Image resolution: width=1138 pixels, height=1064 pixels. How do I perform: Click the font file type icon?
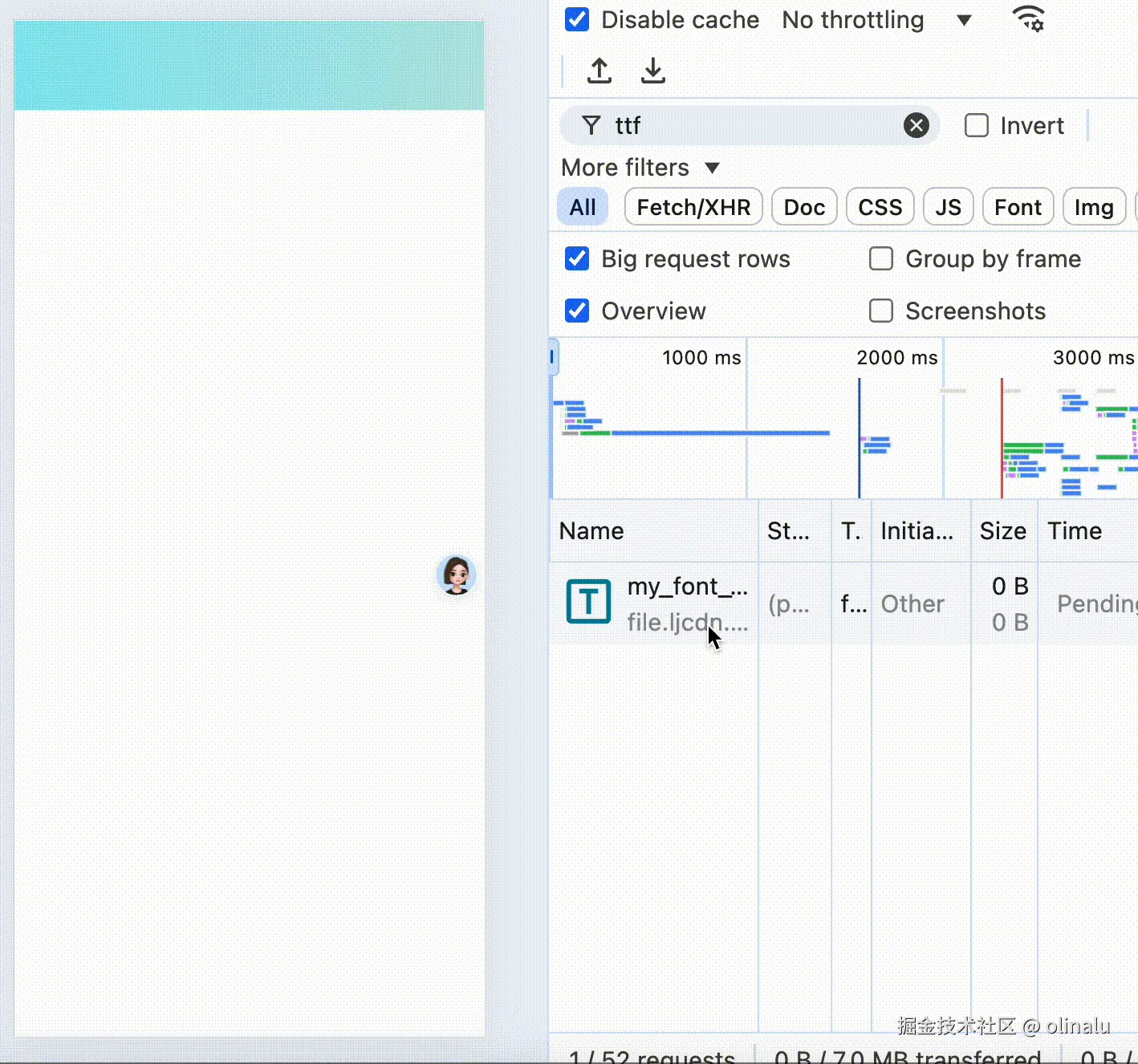pyautogui.click(x=588, y=602)
